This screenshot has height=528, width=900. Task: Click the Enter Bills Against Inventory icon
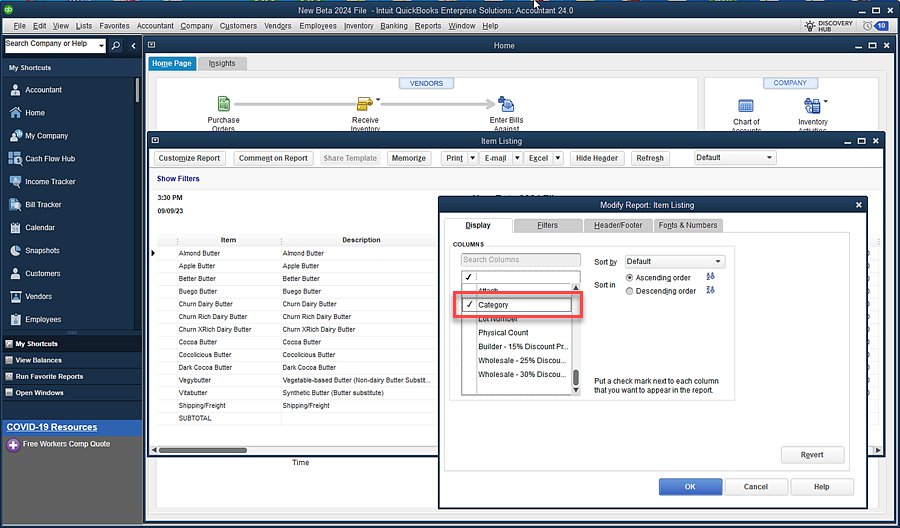click(x=506, y=104)
